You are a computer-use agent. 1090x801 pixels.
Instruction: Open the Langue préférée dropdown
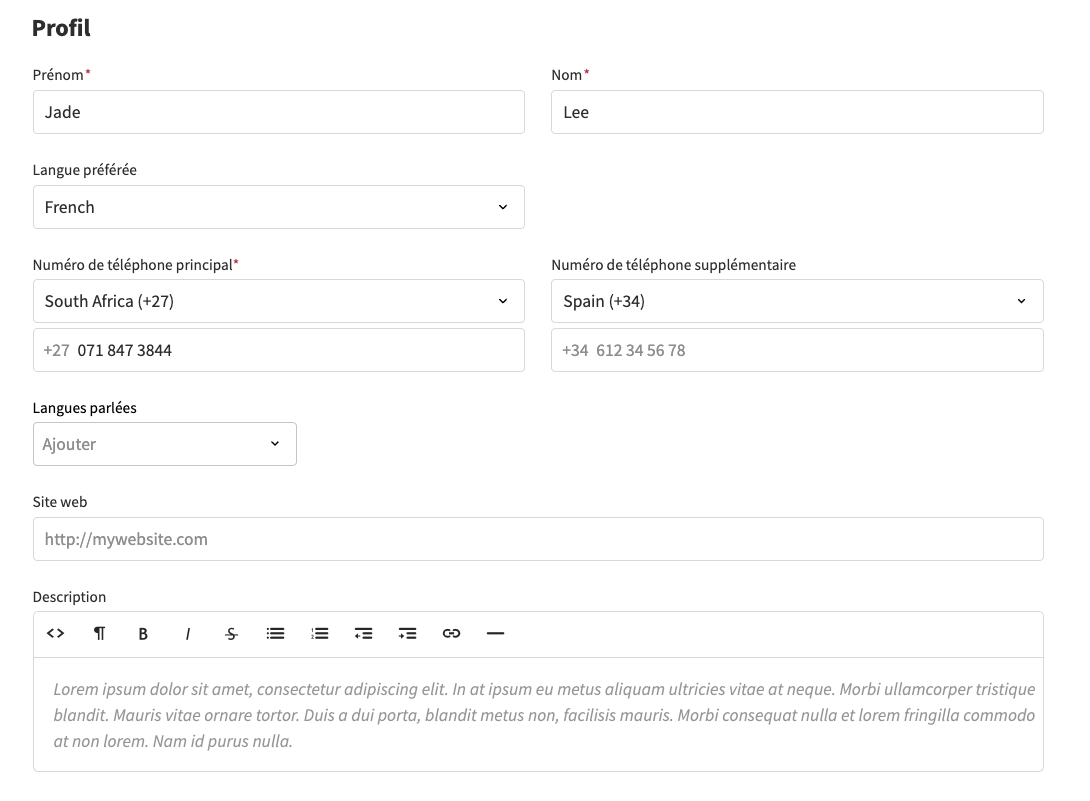click(x=278, y=207)
